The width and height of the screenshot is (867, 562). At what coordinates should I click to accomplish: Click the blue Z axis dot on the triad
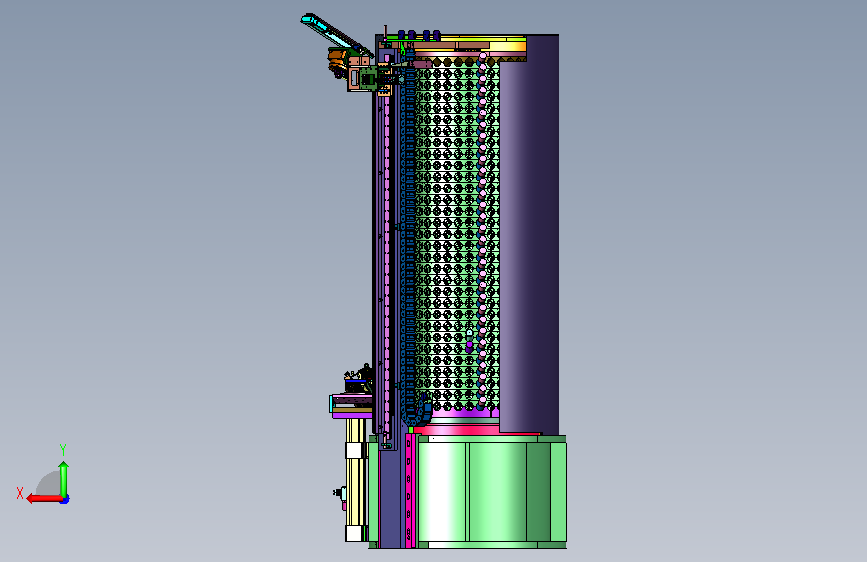pos(65,500)
